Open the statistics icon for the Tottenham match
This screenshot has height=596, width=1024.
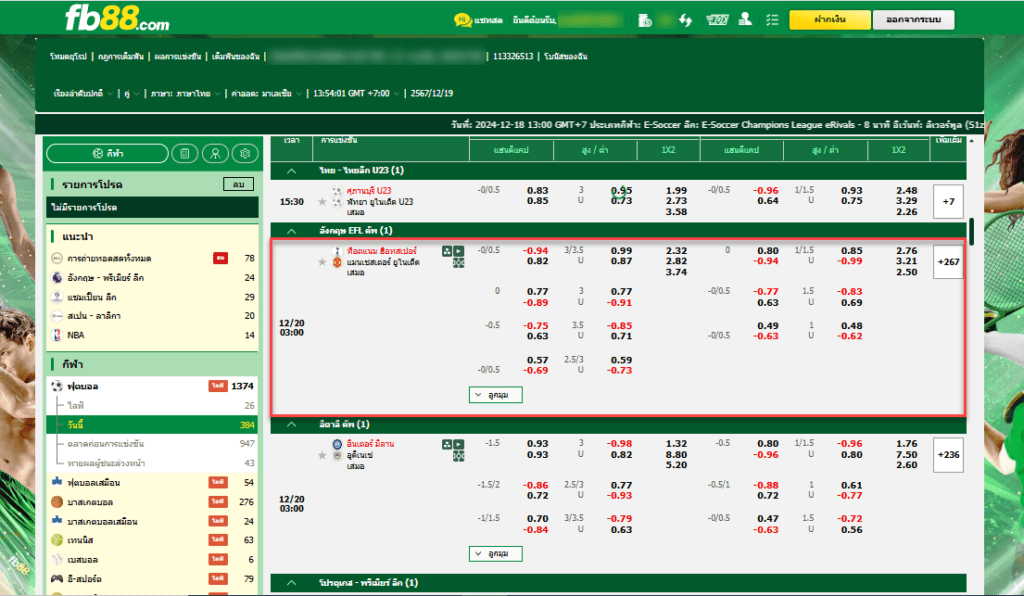coord(447,251)
